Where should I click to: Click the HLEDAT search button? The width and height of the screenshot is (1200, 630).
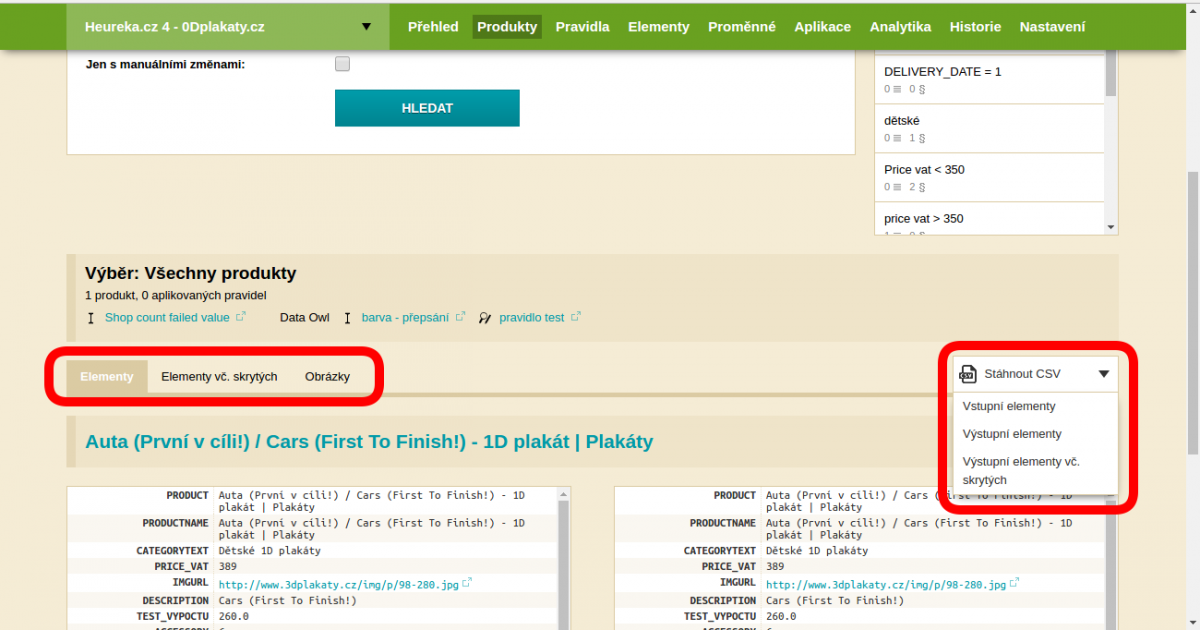tap(427, 108)
